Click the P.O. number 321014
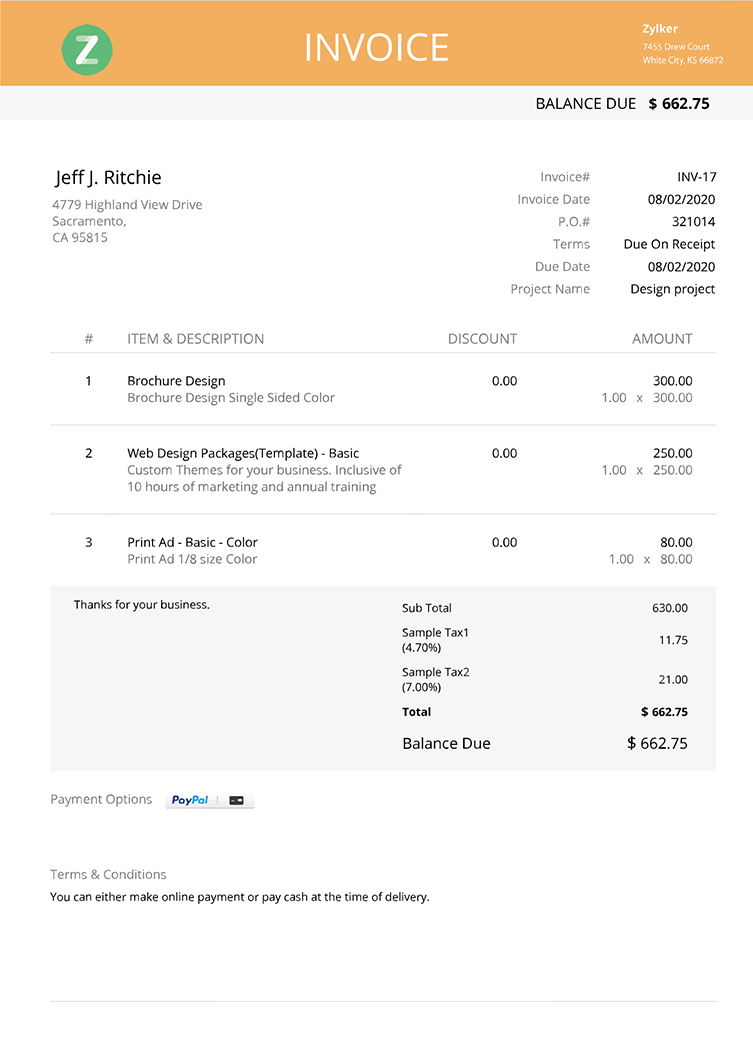Image resolution: width=753 pixels, height=1061 pixels. (693, 222)
